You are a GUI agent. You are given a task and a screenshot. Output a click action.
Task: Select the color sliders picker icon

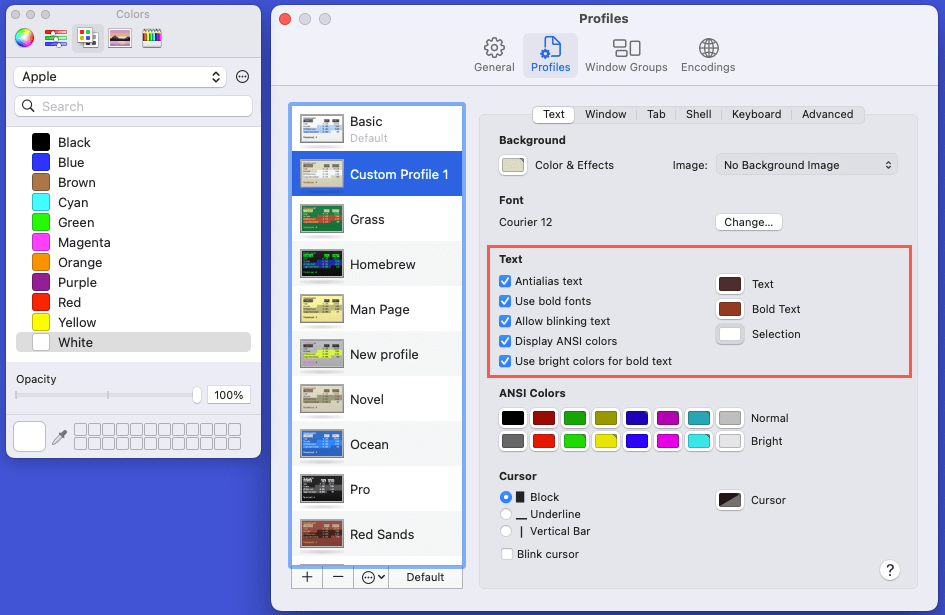55,38
